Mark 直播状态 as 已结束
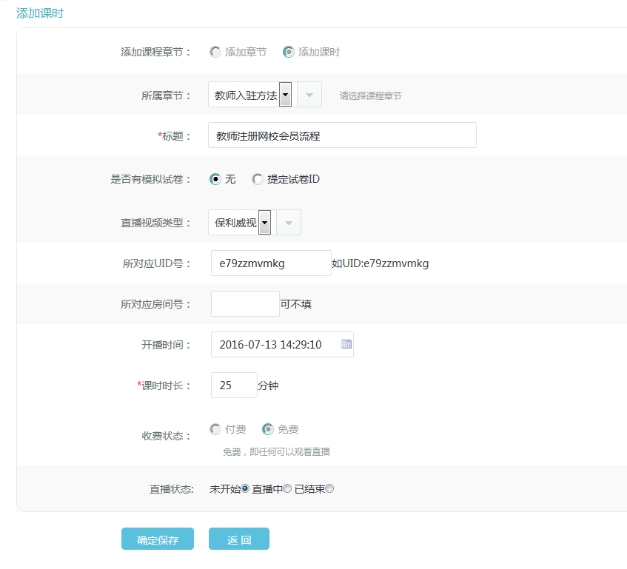Image resolution: width=627 pixels, height=569 pixels. (x=330, y=489)
